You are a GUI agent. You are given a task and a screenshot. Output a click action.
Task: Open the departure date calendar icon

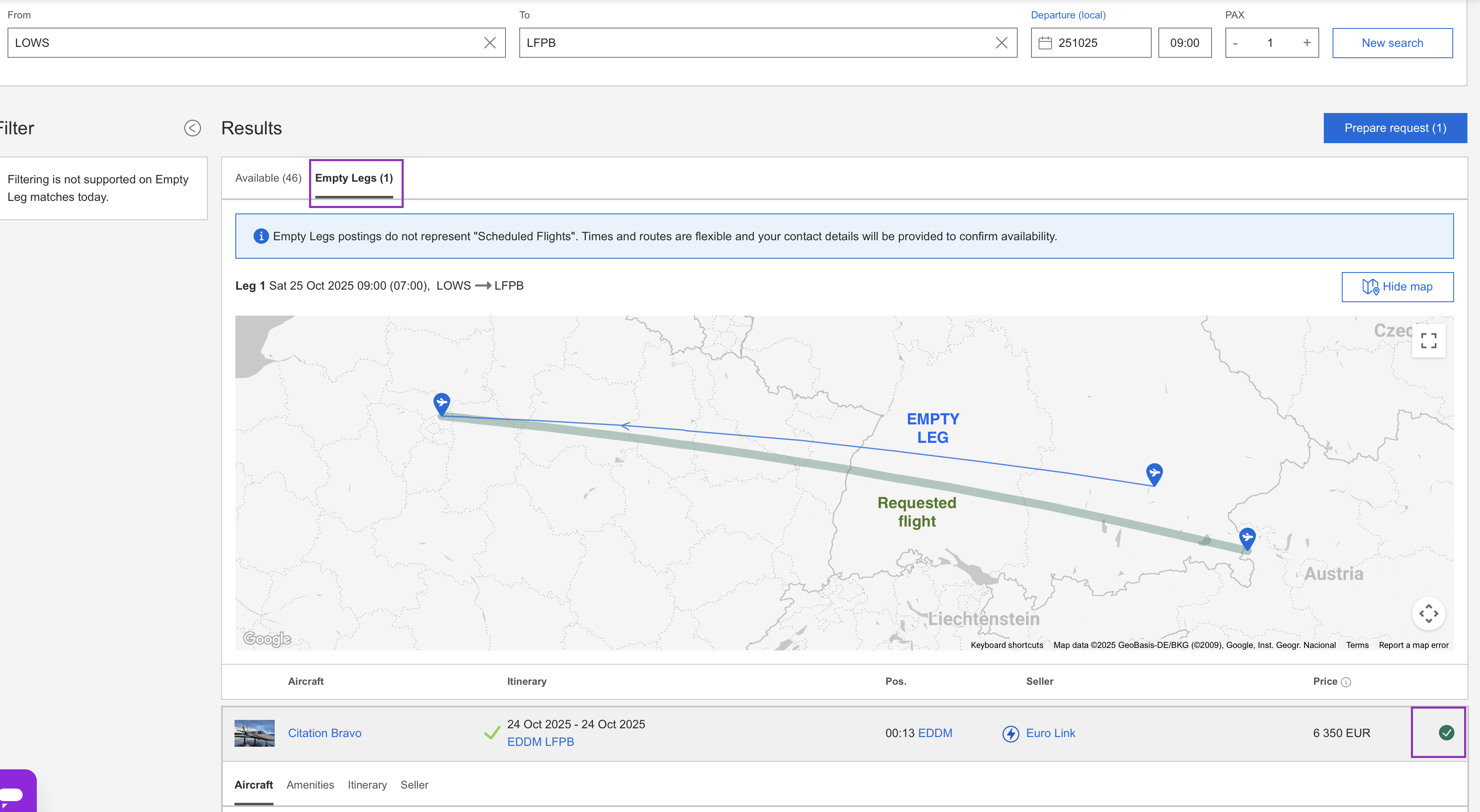click(1045, 43)
